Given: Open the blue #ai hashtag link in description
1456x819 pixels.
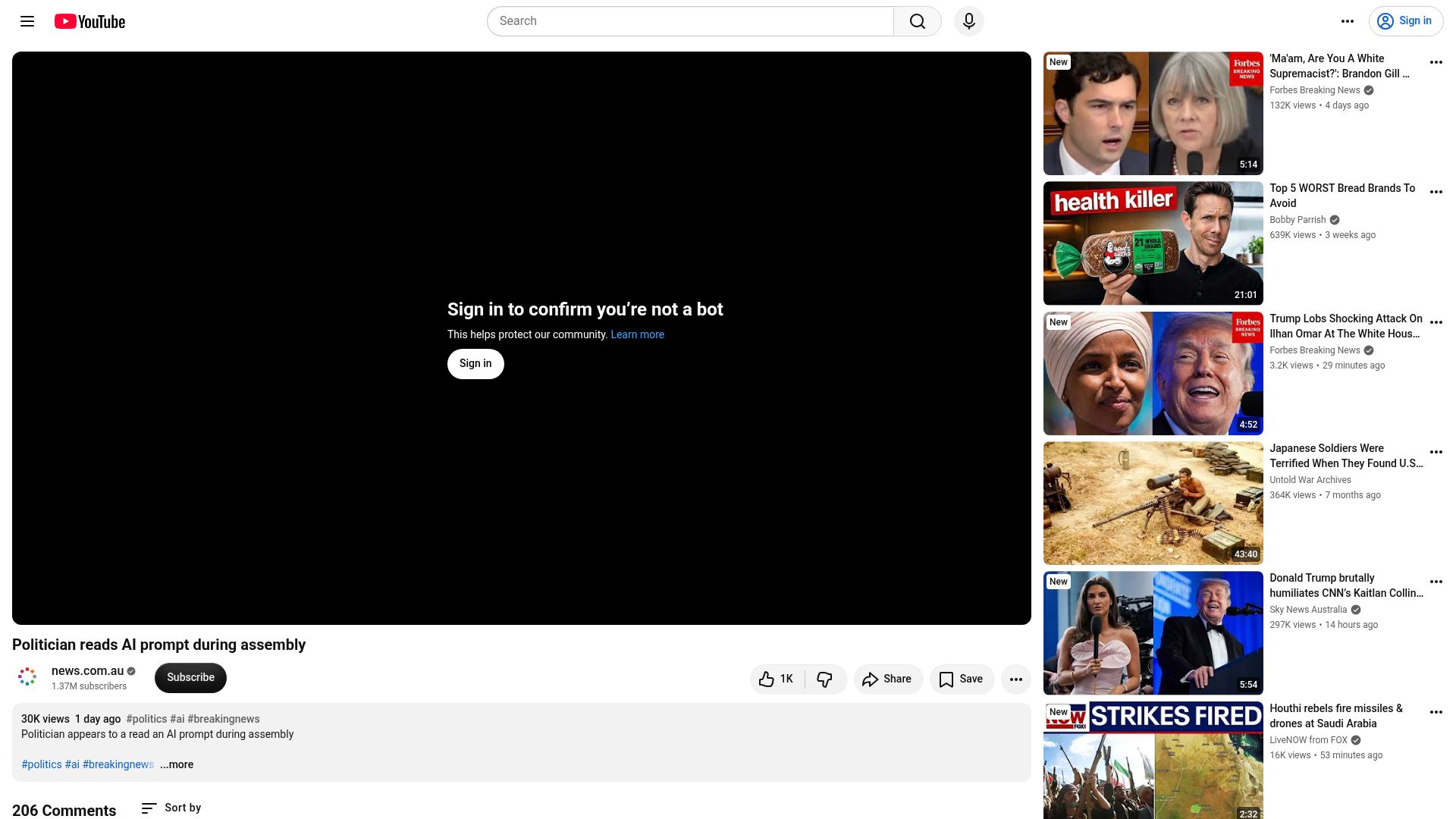Looking at the screenshot, I should (72, 764).
